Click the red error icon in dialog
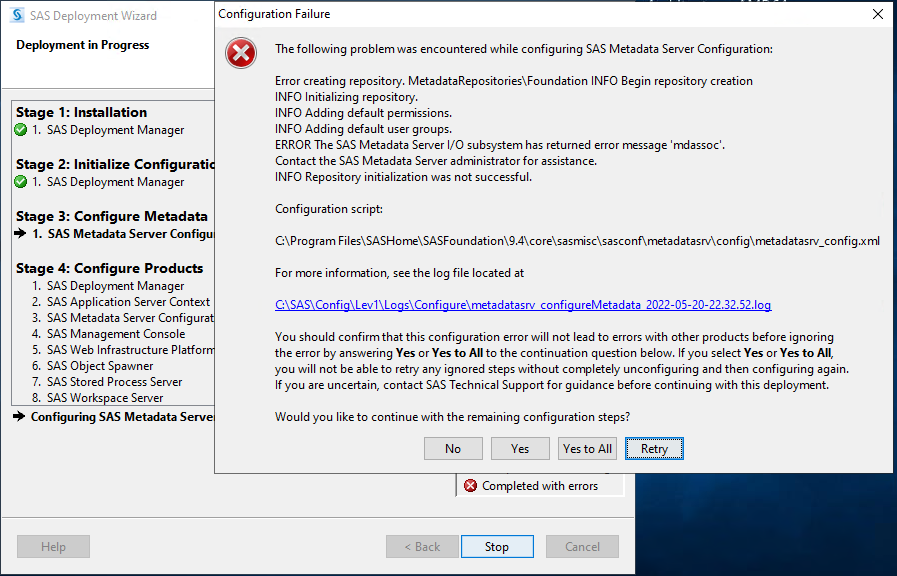 click(241, 53)
